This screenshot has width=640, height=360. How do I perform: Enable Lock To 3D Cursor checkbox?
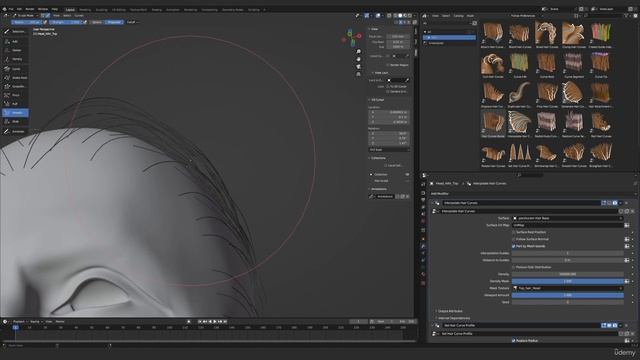388,87
